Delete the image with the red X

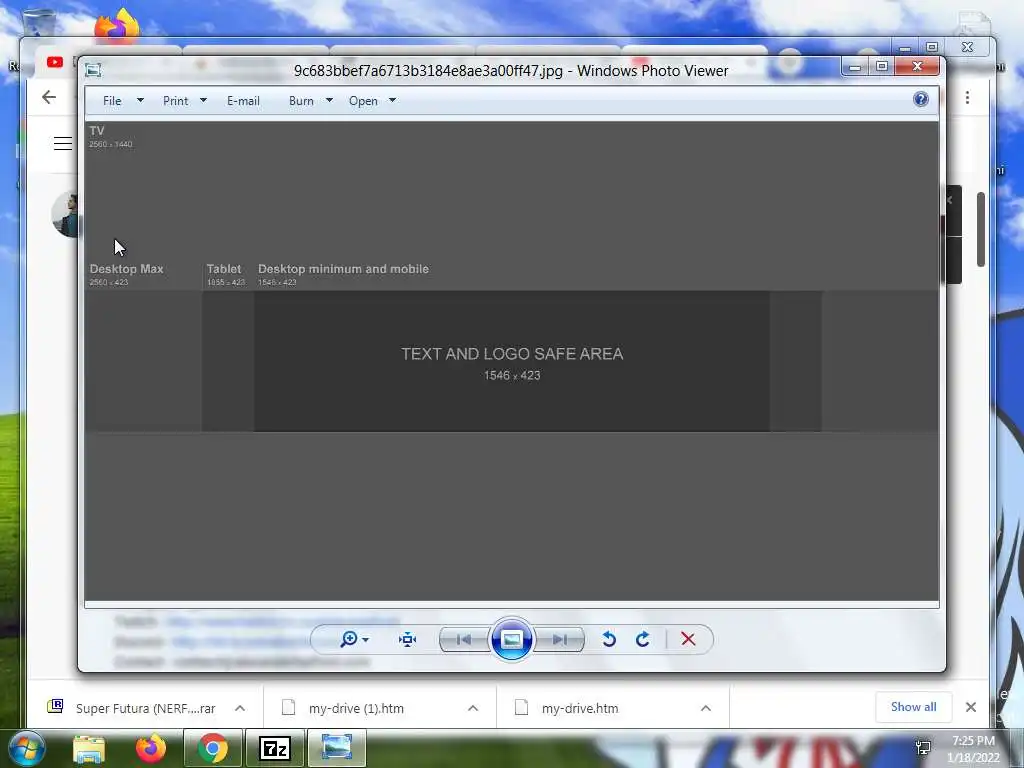click(688, 639)
